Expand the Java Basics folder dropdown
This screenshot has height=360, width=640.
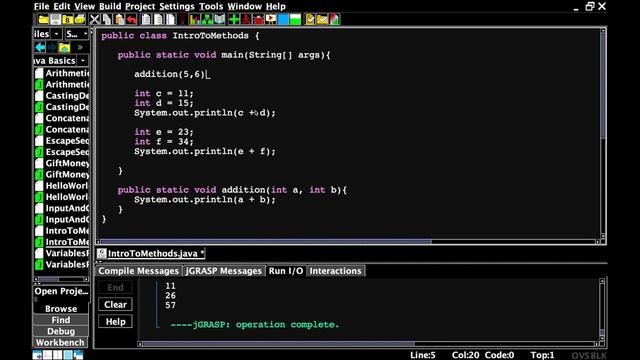(83, 60)
